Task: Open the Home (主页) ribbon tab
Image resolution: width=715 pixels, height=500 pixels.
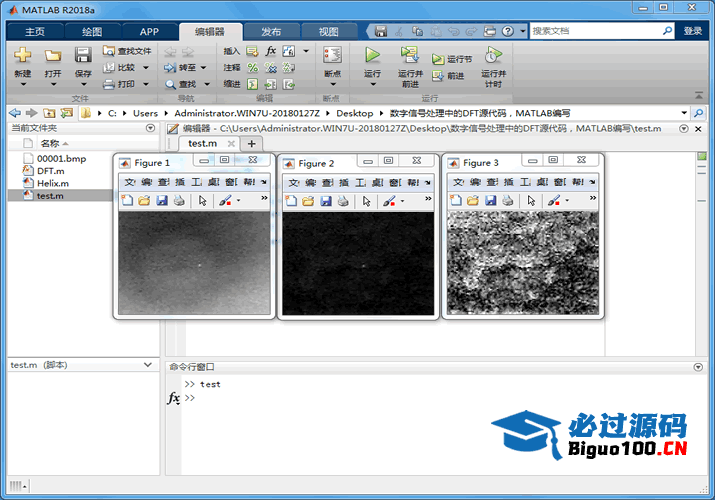Action: [x=35, y=31]
